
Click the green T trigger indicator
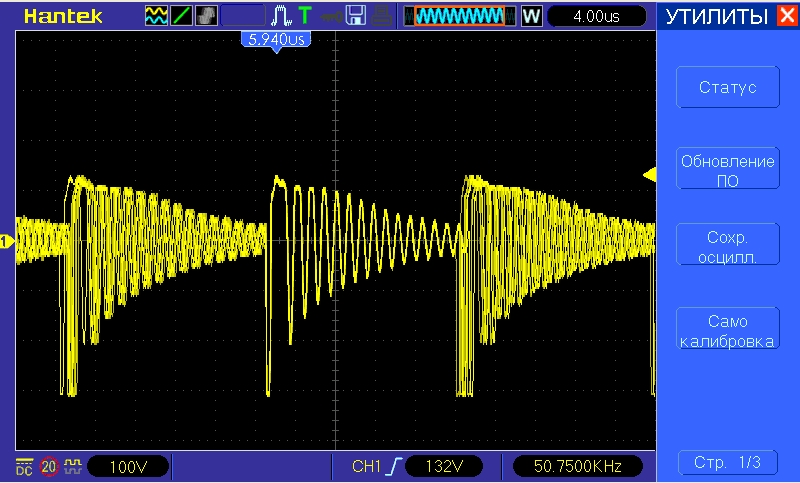click(x=304, y=16)
